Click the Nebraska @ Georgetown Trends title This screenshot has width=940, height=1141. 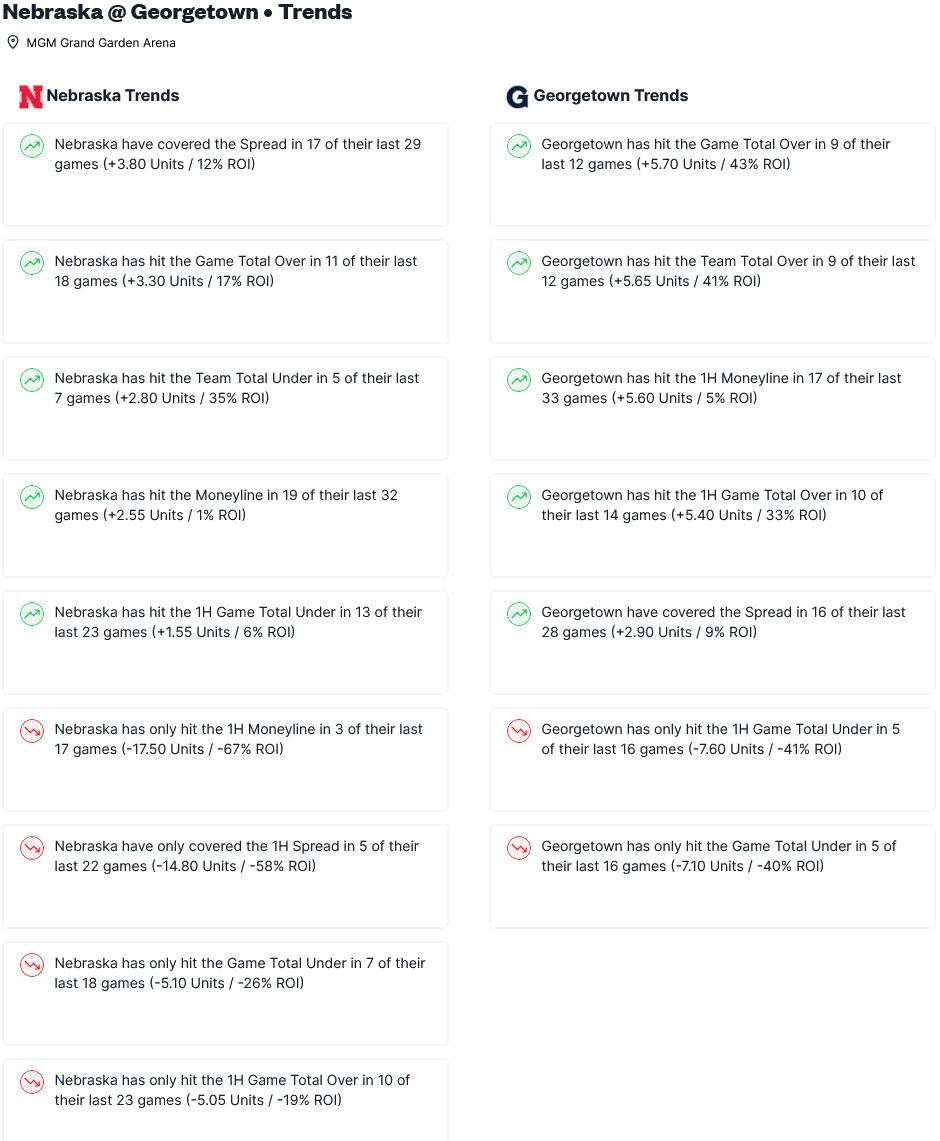point(178,12)
